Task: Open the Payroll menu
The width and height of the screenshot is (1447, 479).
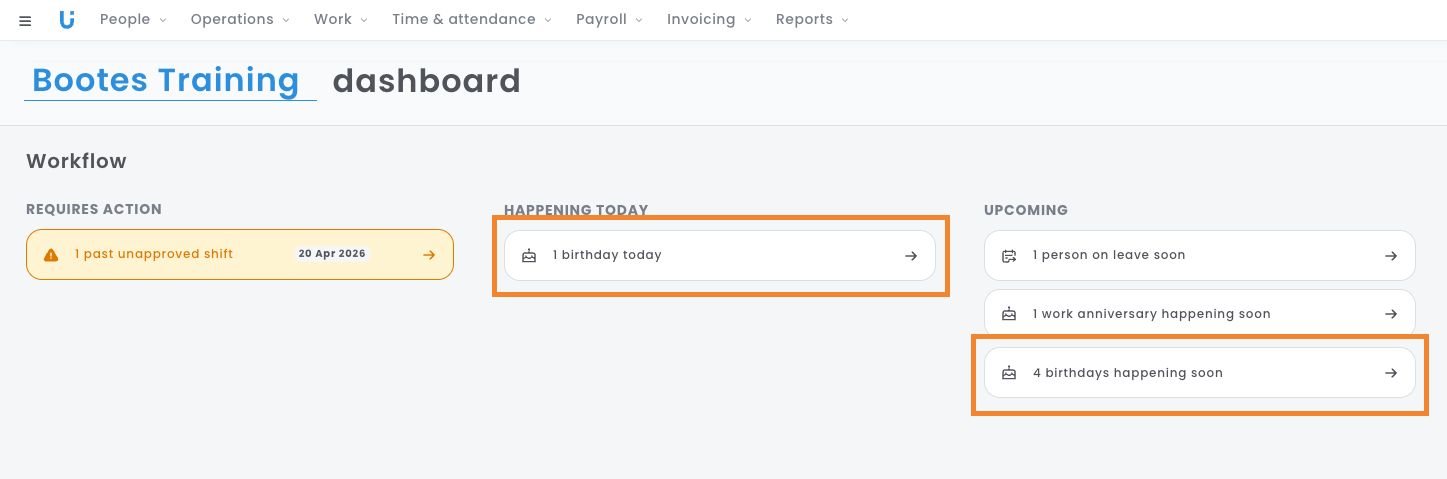Action: point(608,20)
